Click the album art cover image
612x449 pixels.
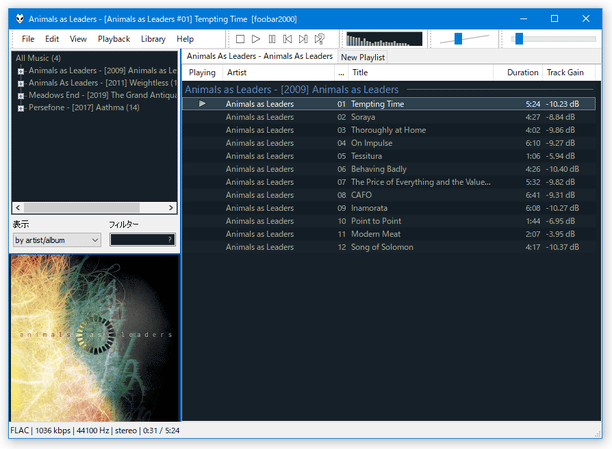tap(95, 338)
